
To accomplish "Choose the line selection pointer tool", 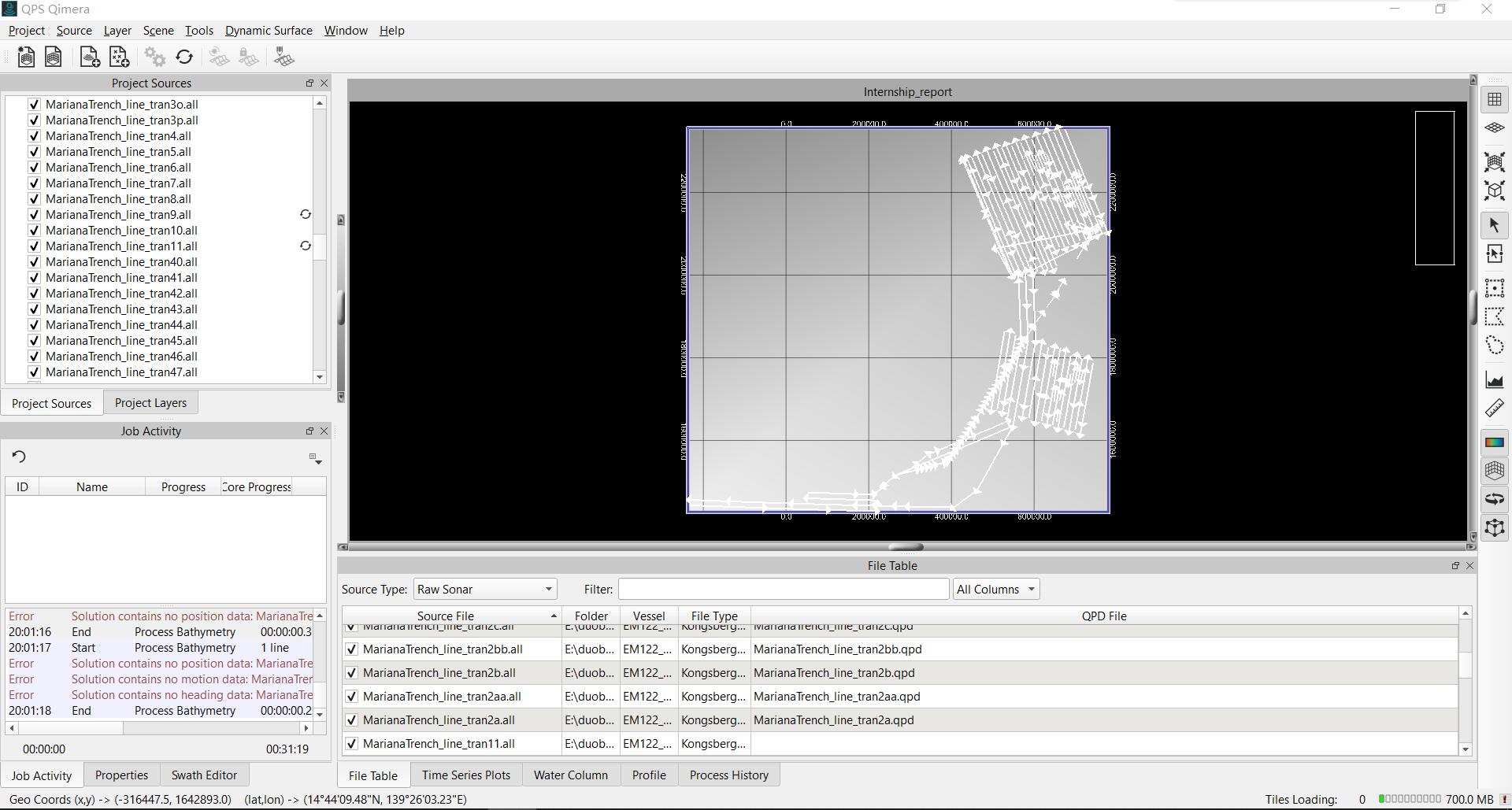I will click(1495, 254).
